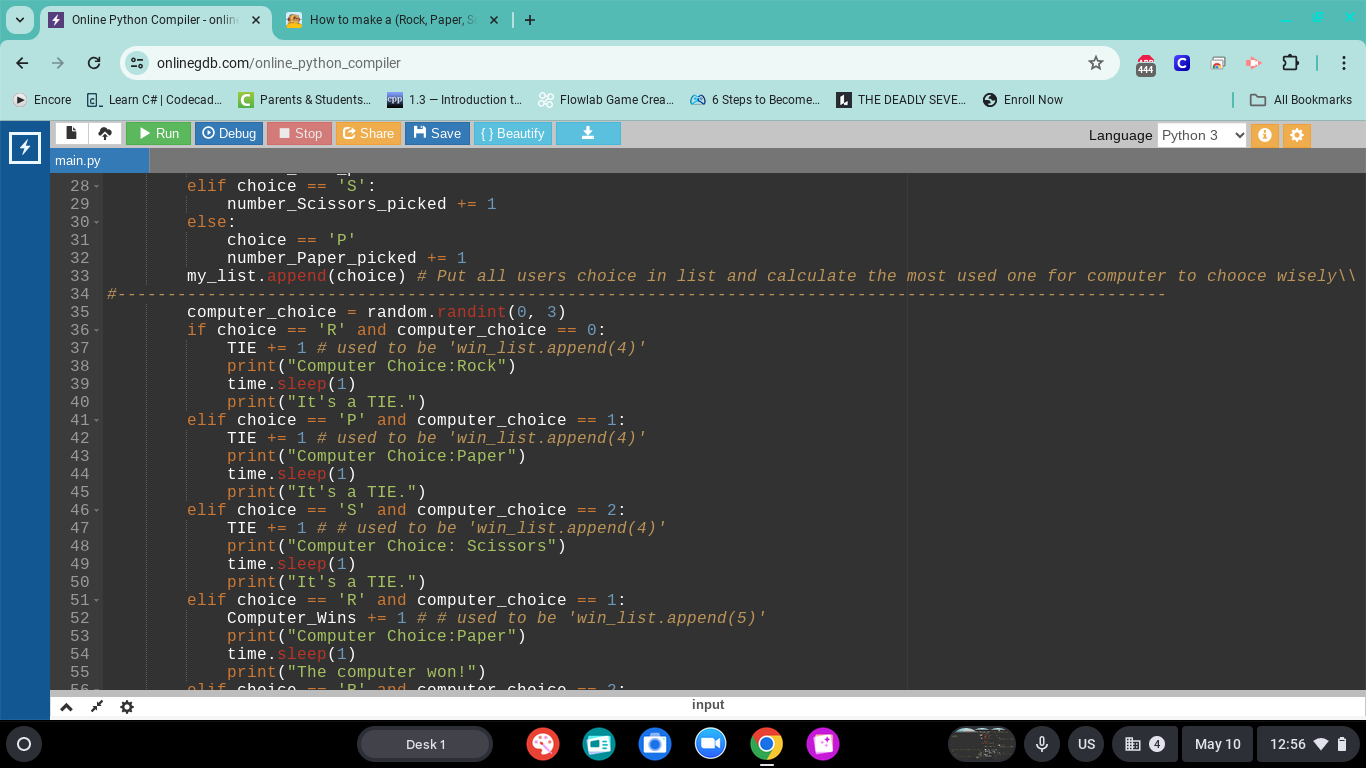Click the orange info icon

tap(1265, 135)
